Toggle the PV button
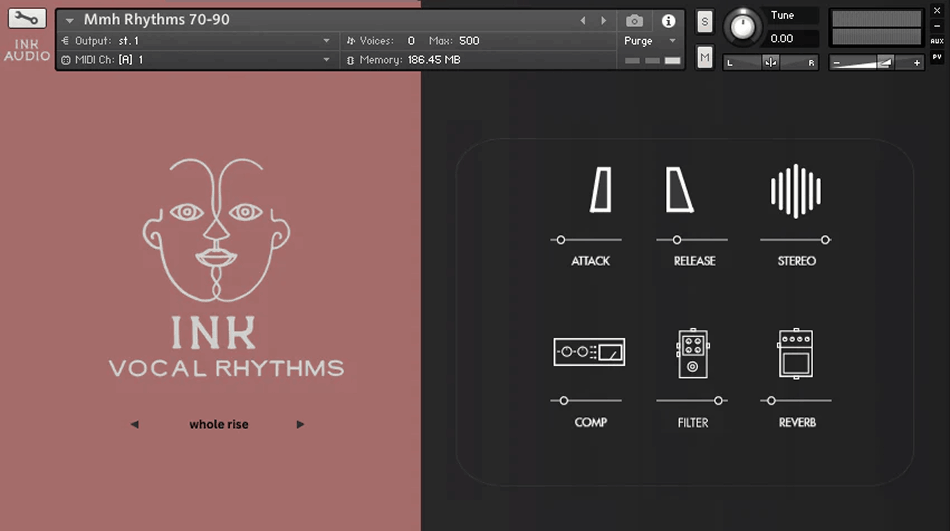 tap(937, 57)
